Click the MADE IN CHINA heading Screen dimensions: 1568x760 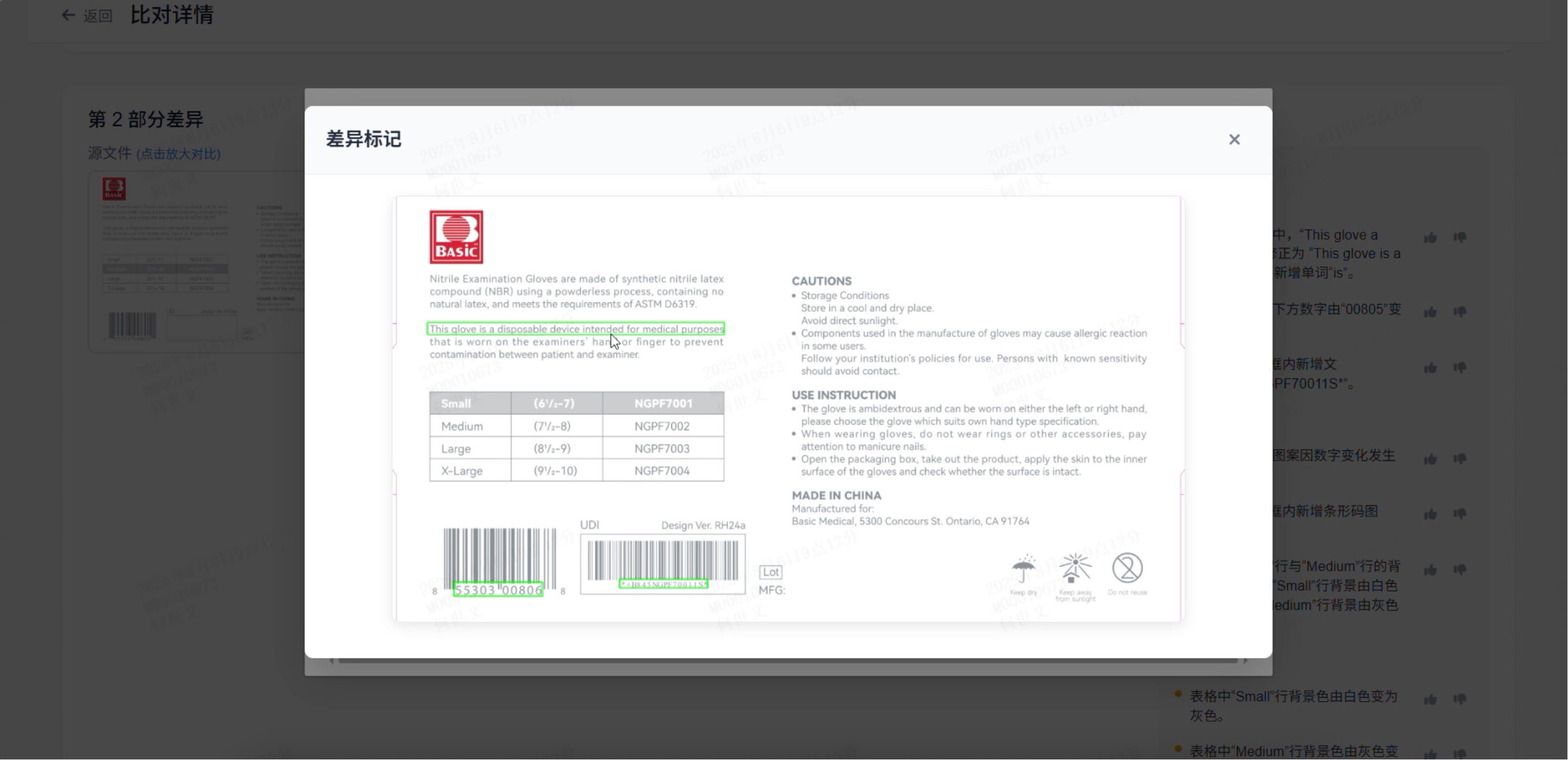[x=836, y=495]
